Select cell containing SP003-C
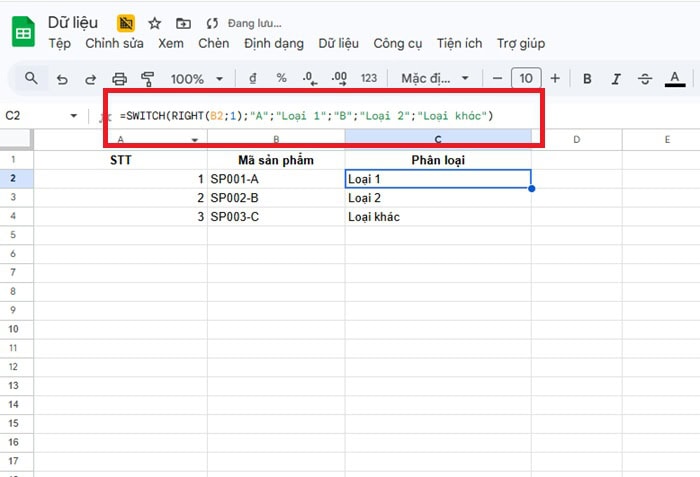Viewport: 700px width, 477px height. pos(276,216)
